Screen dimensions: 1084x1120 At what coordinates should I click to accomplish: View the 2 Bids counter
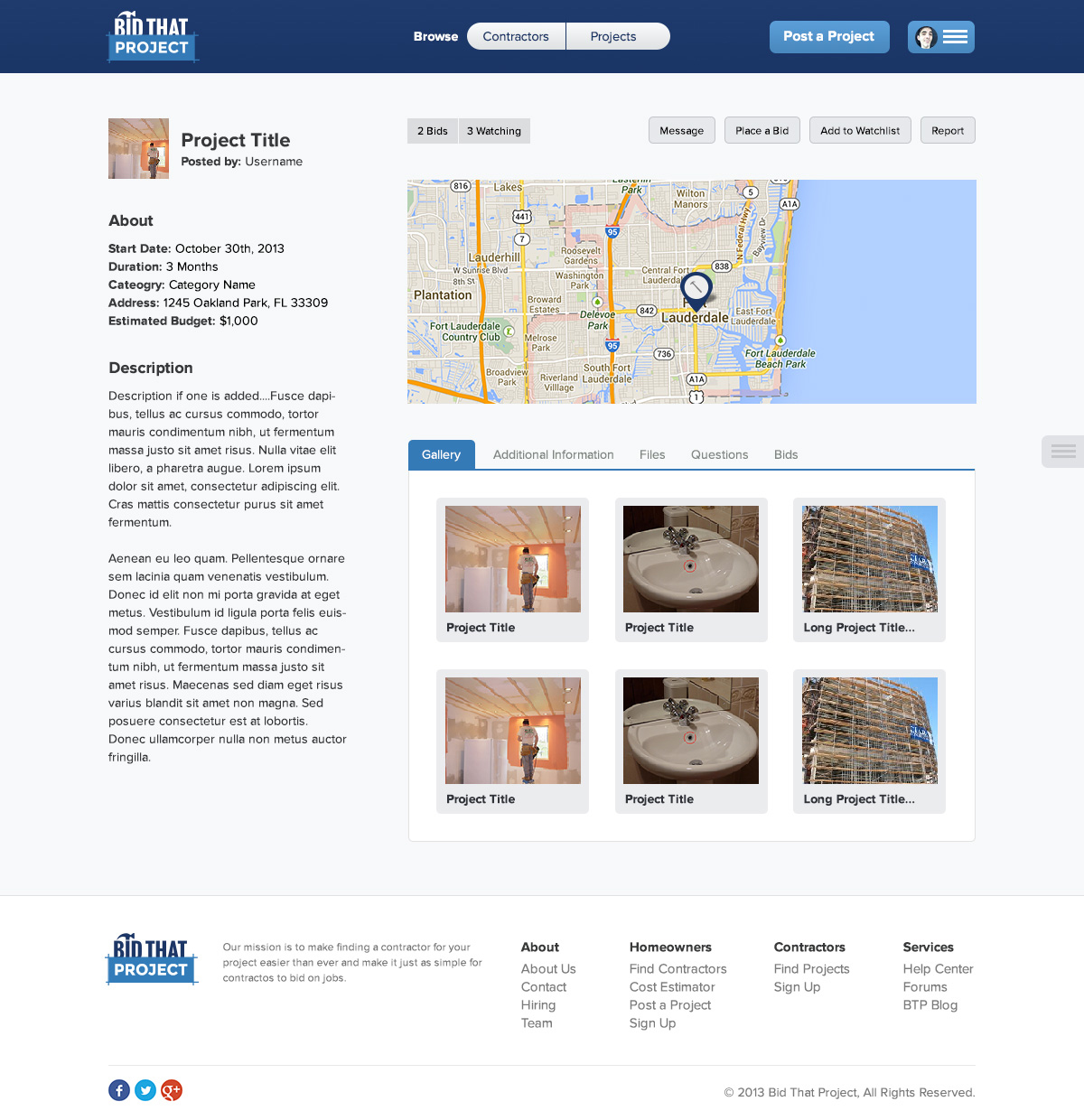tap(433, 131)
